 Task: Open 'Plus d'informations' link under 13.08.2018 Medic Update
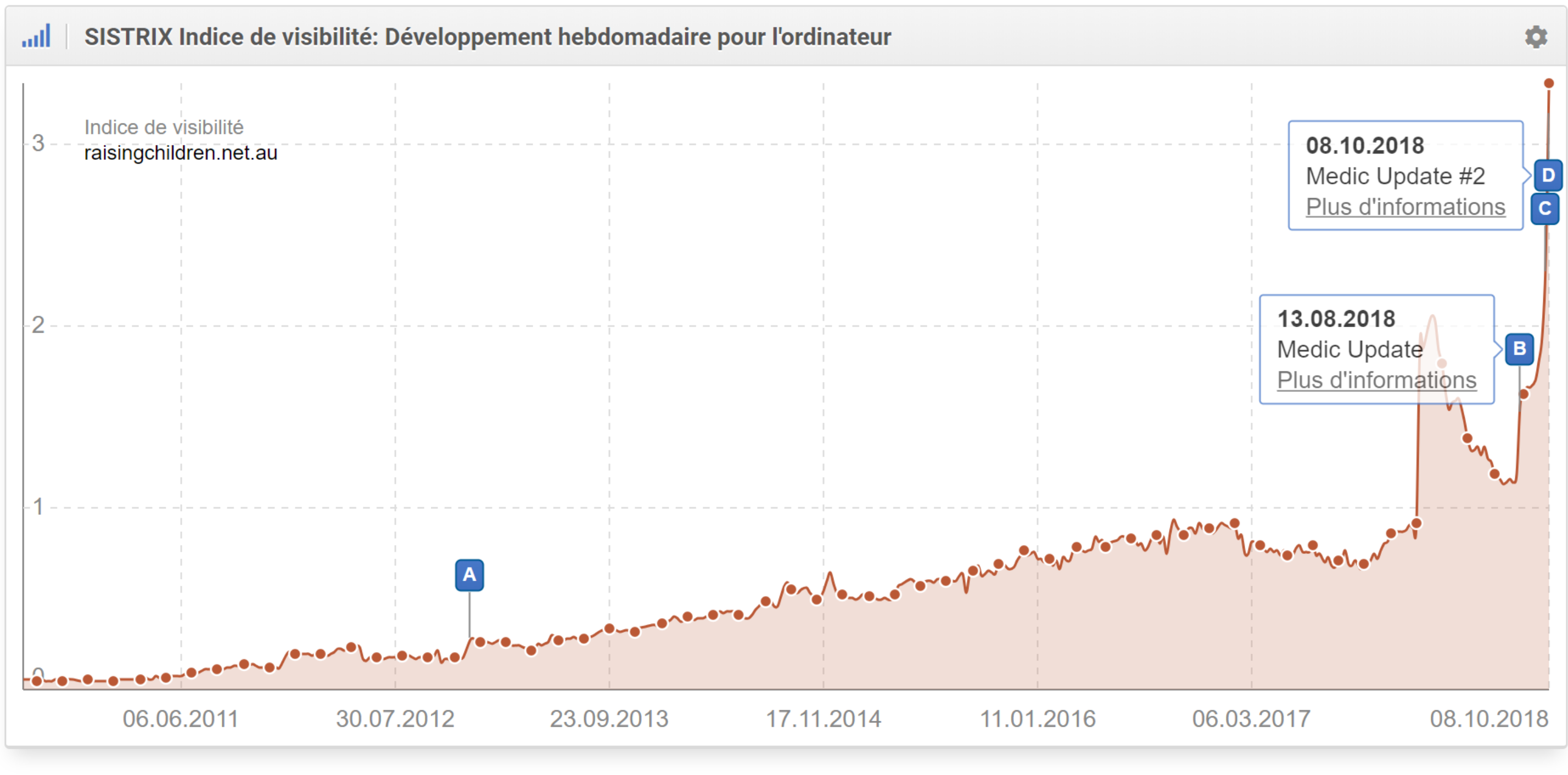click(x=1376, y=381)
